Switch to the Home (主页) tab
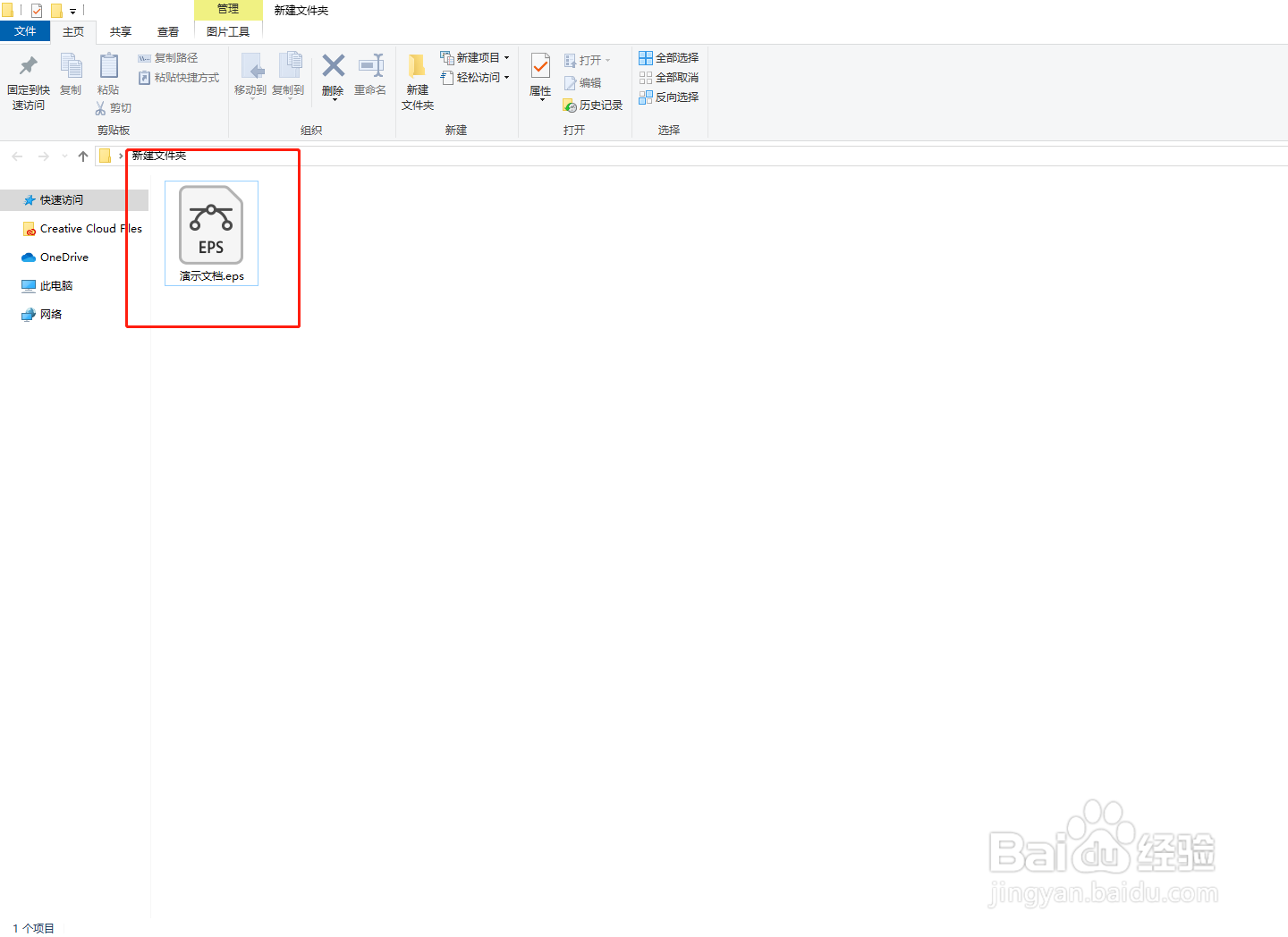The image size is (1288, 937). coord(73,32)
